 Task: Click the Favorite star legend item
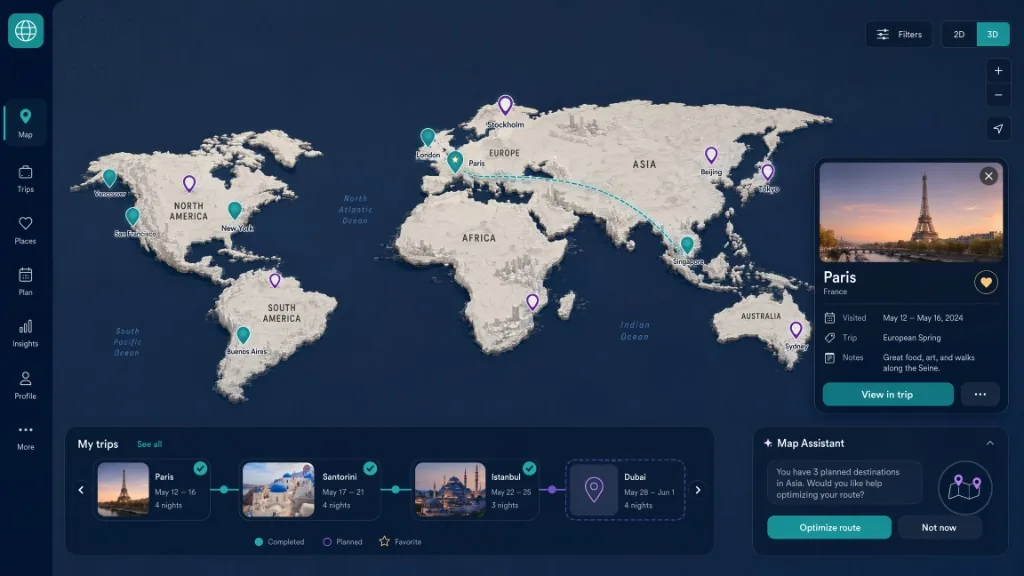pyautogui.click(x=400, y=541)
